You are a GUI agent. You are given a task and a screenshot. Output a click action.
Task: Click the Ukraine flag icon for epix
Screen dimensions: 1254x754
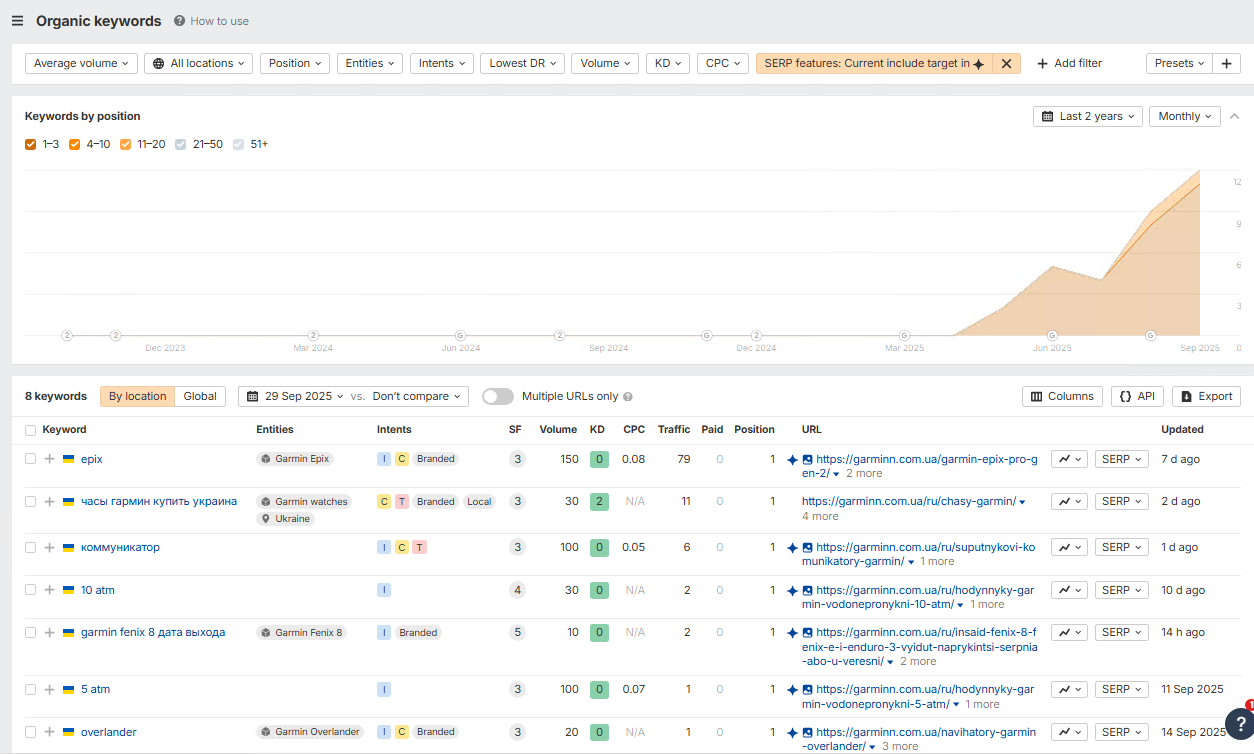point(69,459)
